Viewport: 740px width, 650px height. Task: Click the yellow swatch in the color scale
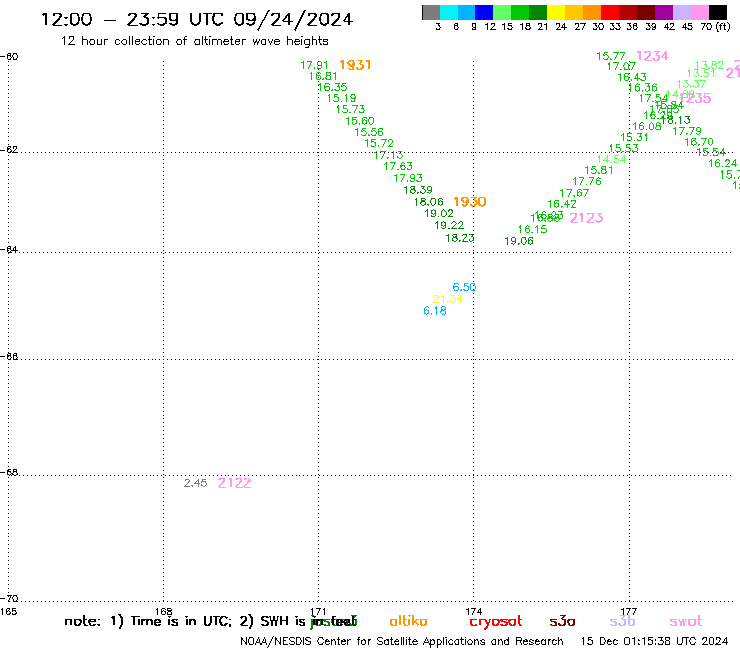(556, 12)
